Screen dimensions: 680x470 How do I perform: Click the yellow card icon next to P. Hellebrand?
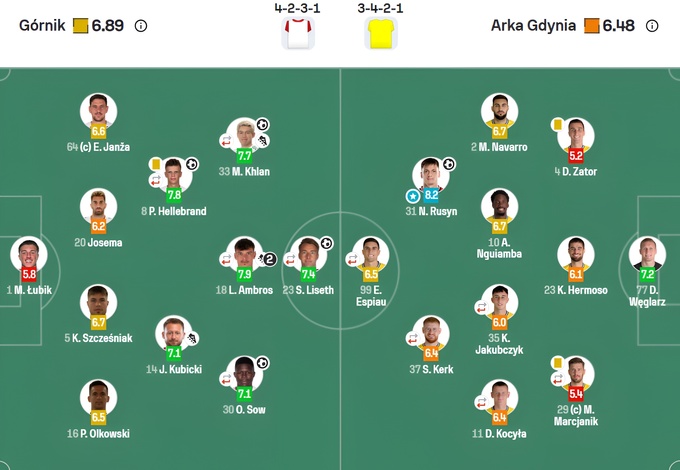coord(156,163)
